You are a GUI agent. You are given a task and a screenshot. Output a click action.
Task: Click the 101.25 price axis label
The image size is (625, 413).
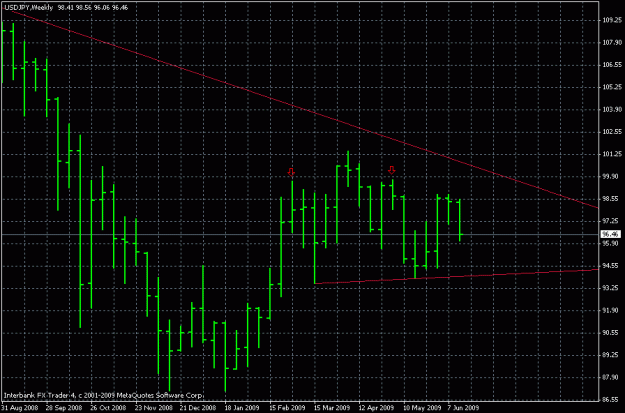613,154
